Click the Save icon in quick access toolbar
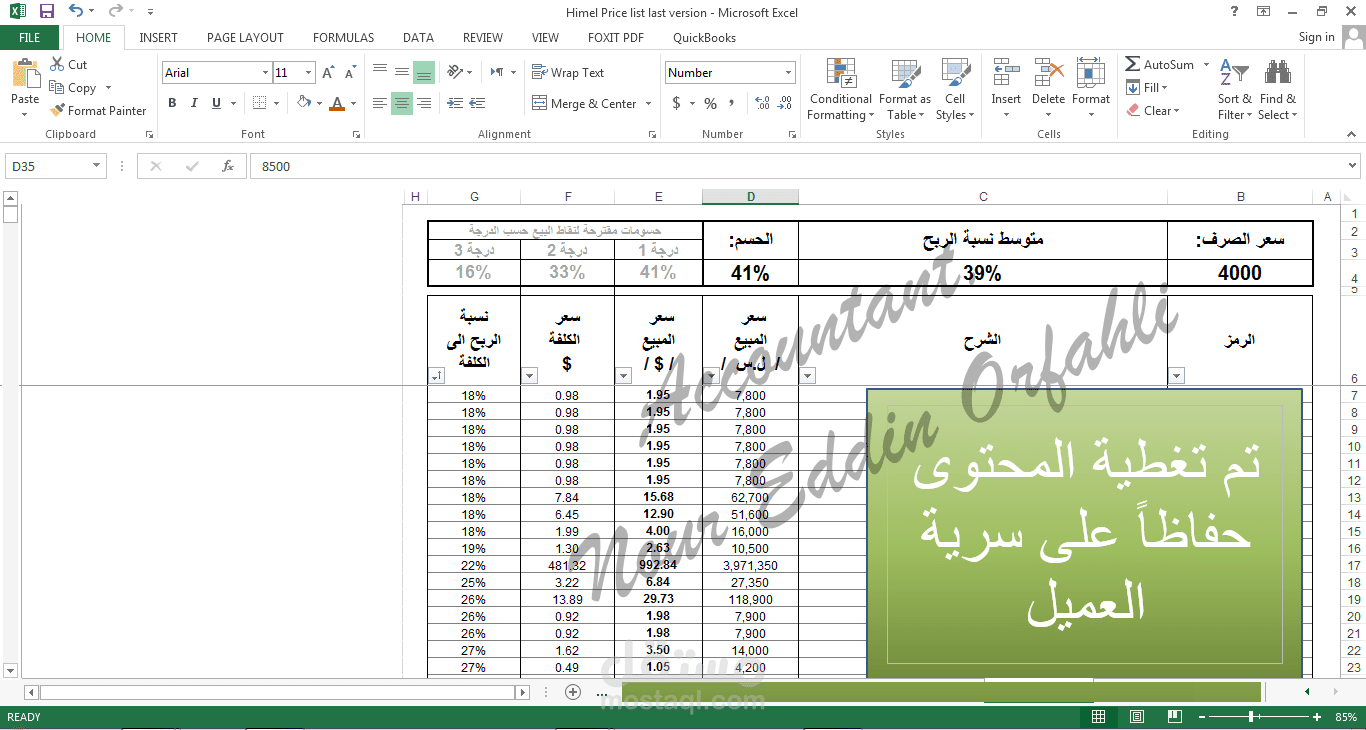 point(47,12)
